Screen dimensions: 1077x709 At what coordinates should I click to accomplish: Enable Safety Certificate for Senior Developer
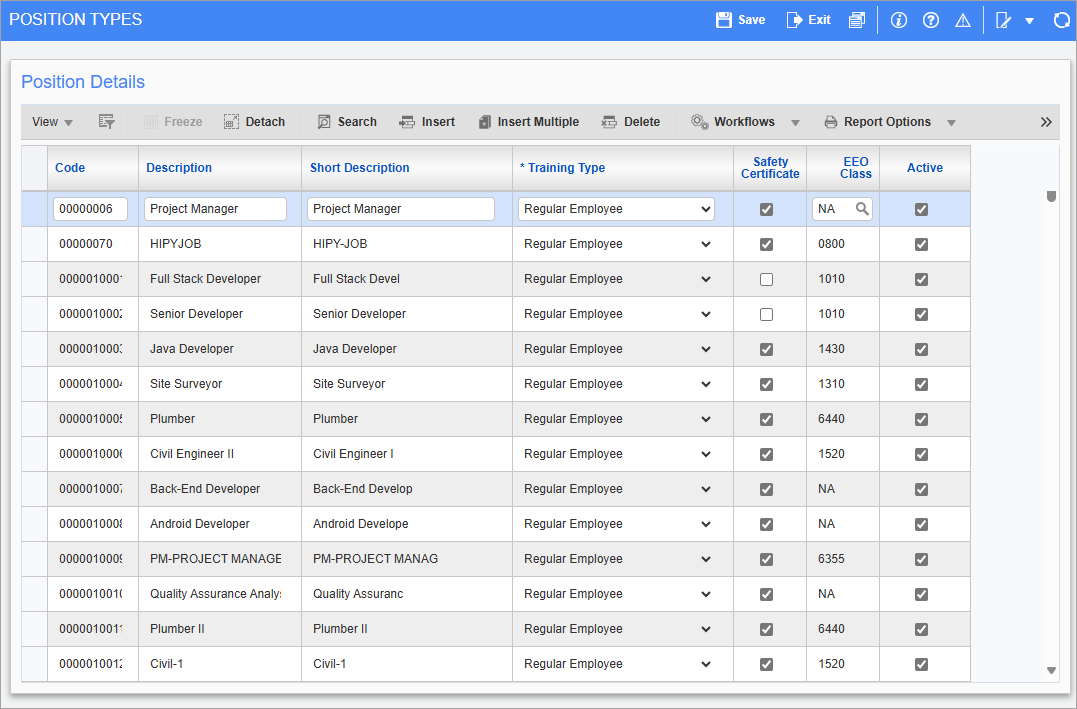(767, 315)
